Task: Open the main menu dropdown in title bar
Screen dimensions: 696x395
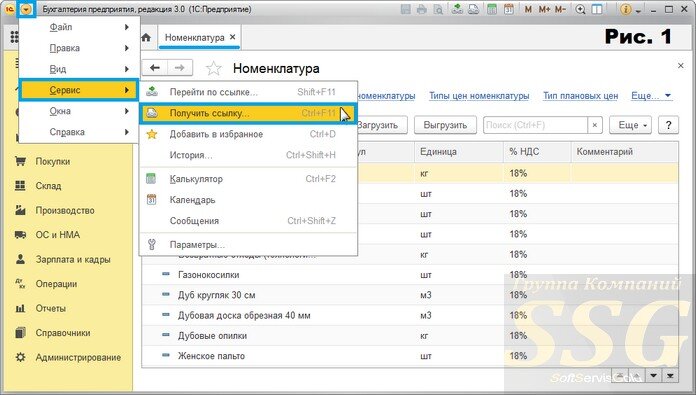Action: (26, 9)
